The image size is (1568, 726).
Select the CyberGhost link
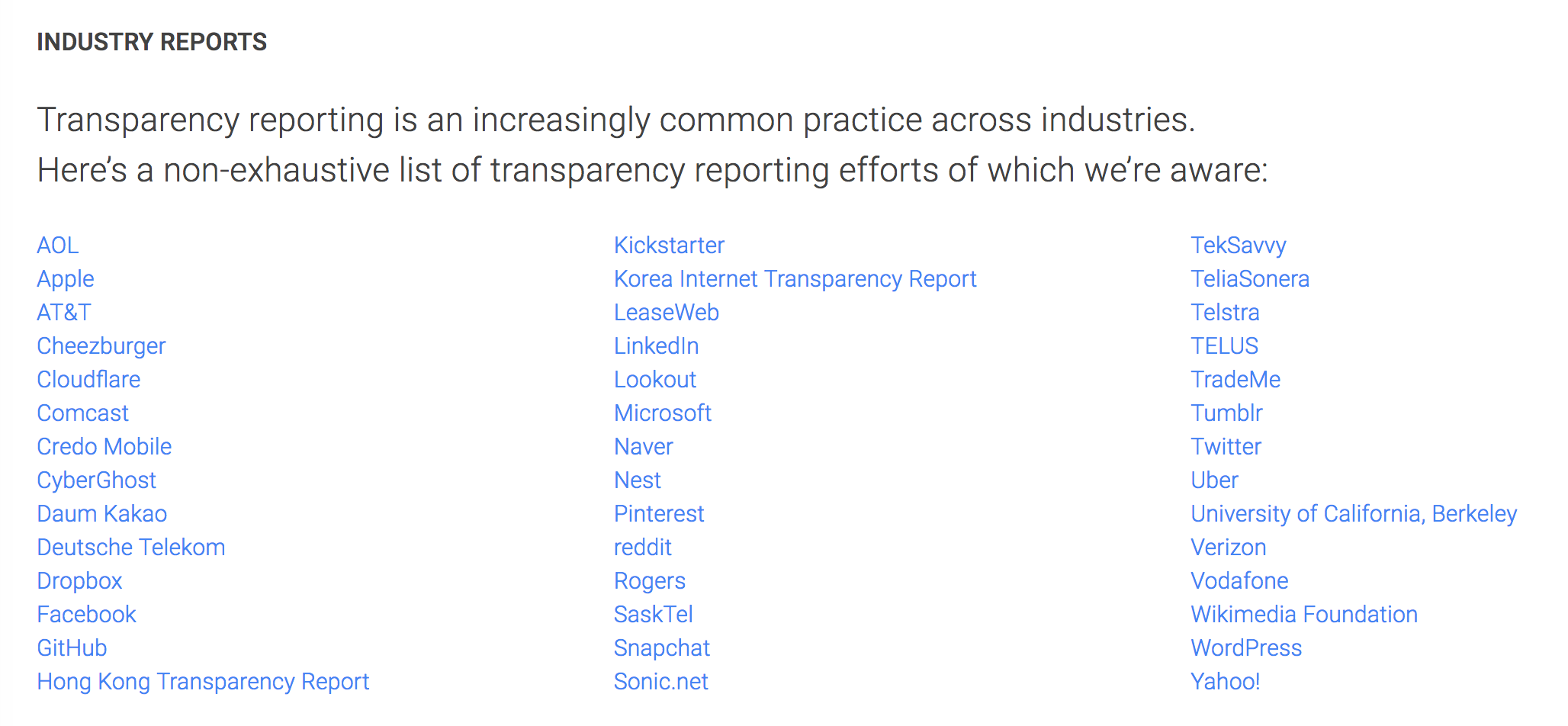96,480
